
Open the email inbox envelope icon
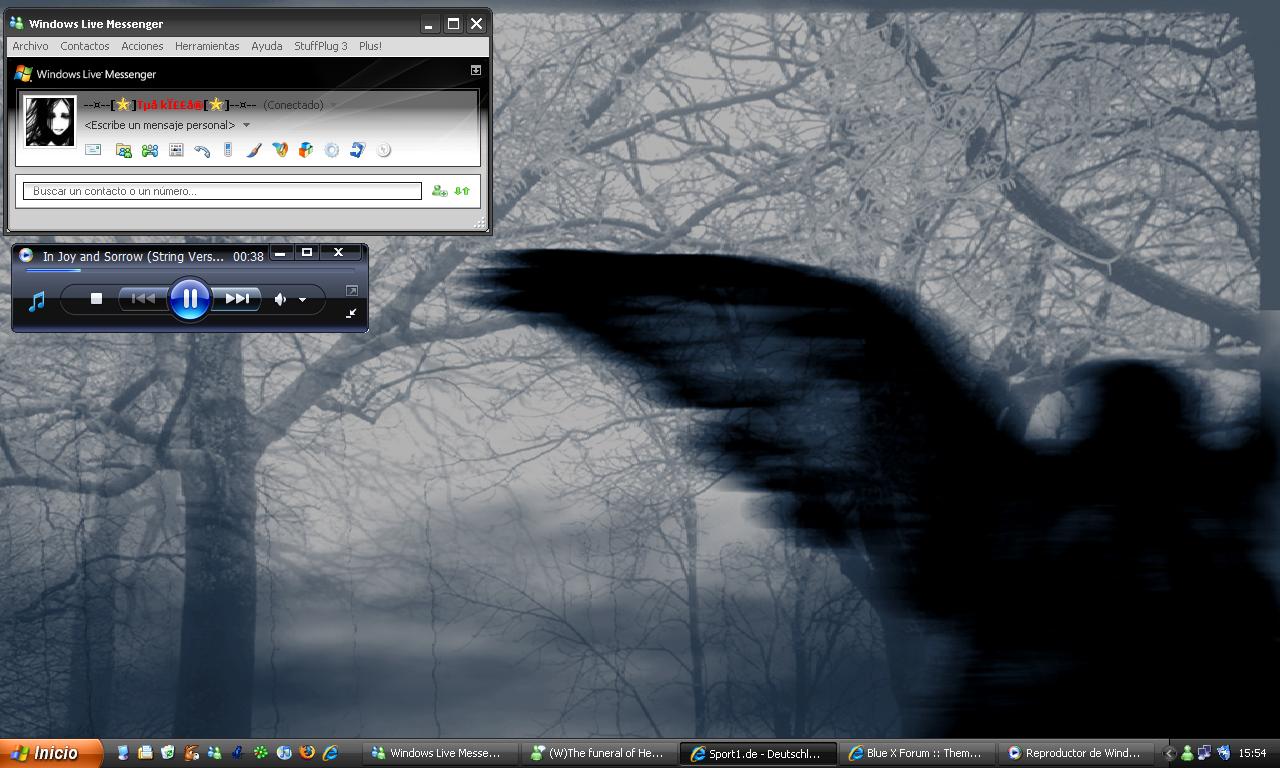[93, 150]
